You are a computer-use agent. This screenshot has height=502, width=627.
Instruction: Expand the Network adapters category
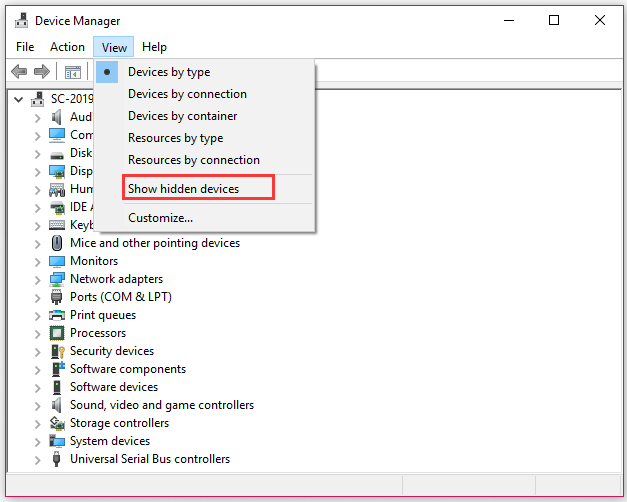click(38, 280)
